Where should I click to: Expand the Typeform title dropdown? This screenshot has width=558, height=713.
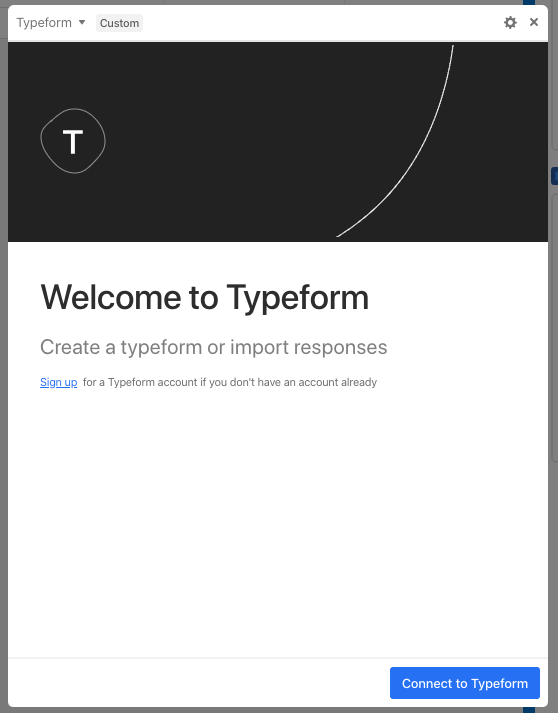(x=51, y=23)
